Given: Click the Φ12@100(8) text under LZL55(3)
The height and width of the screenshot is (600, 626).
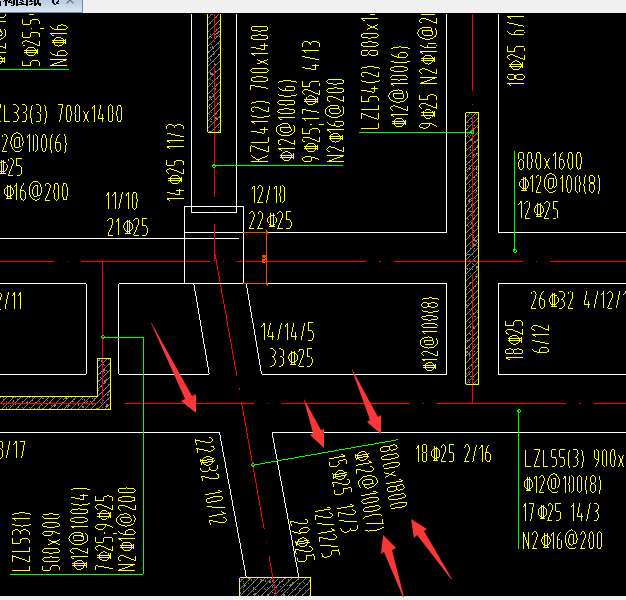Looking at the screenshot, I should [x=562, y=485].
